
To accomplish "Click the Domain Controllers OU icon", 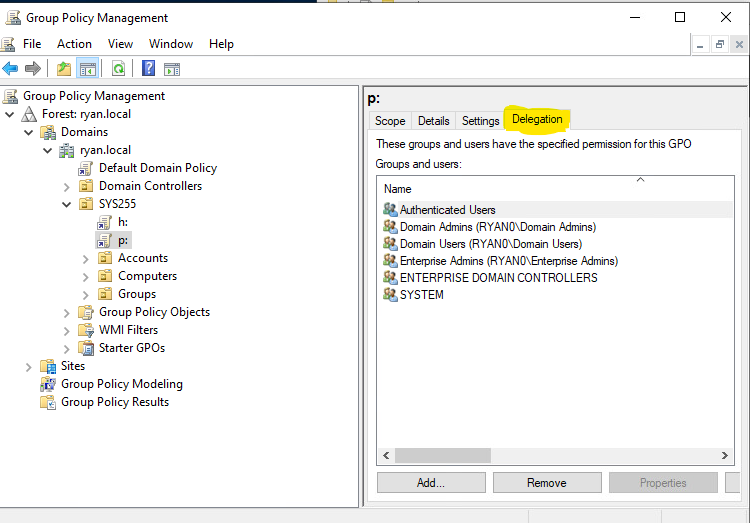I will pyautogui.click(x=86, y=186).
